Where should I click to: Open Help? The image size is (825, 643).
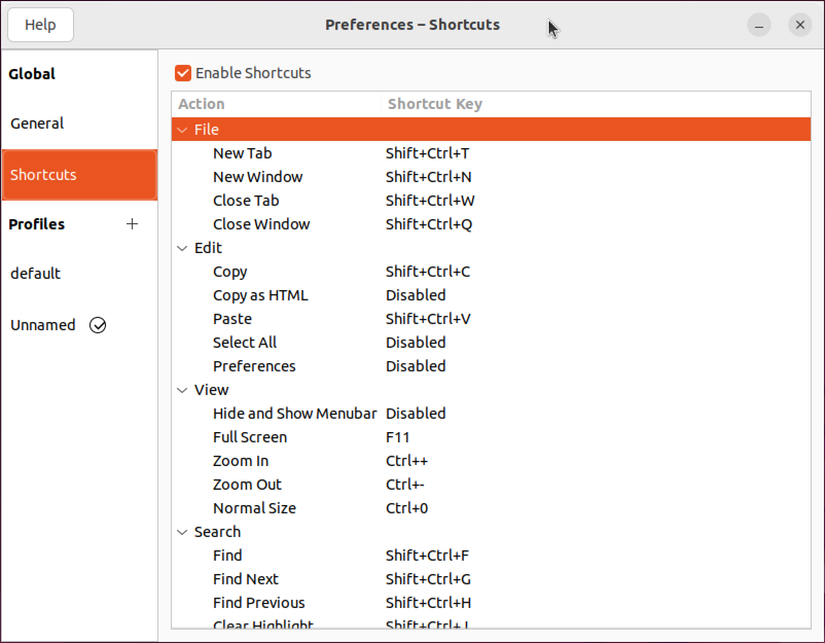click(40, 24)
